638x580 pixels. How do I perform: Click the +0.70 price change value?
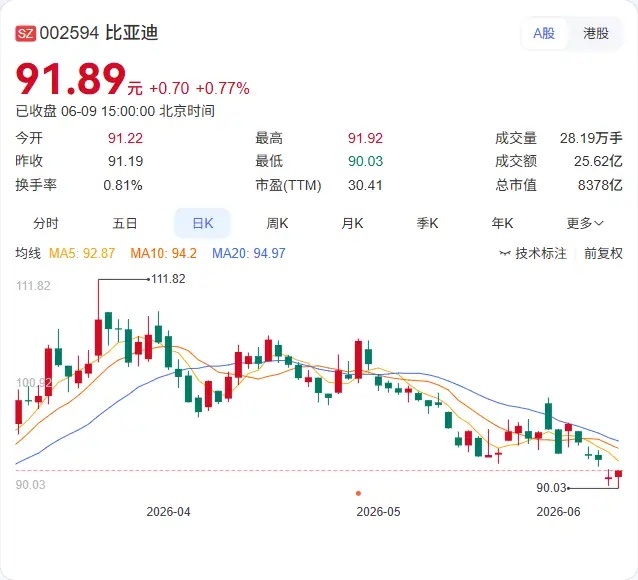(x=169, y=88)
